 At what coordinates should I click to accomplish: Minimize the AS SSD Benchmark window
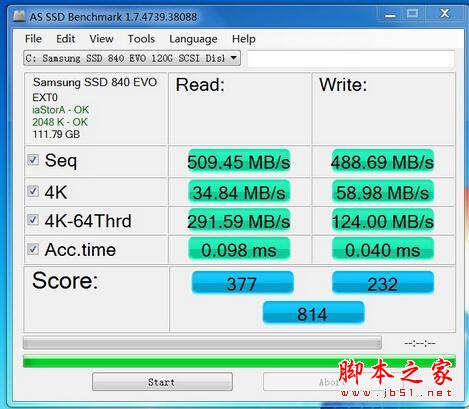(390, 15)
